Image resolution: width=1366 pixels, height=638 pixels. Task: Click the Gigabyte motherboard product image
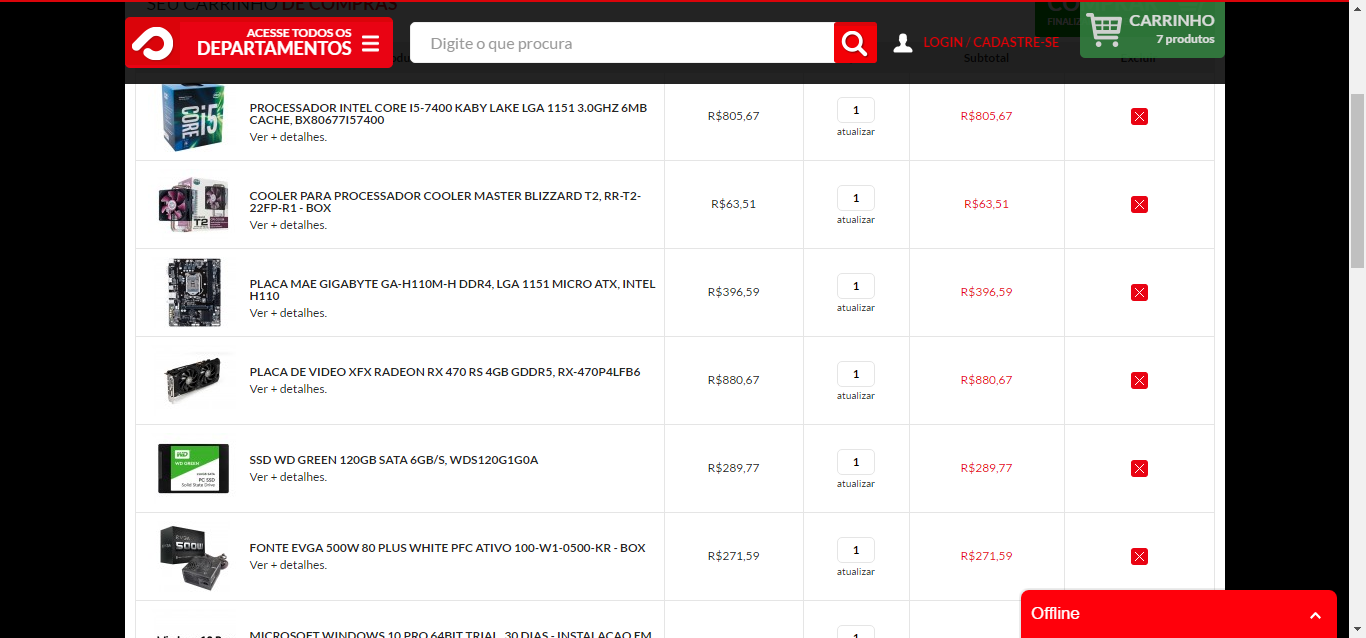click(x=194, y=293)
